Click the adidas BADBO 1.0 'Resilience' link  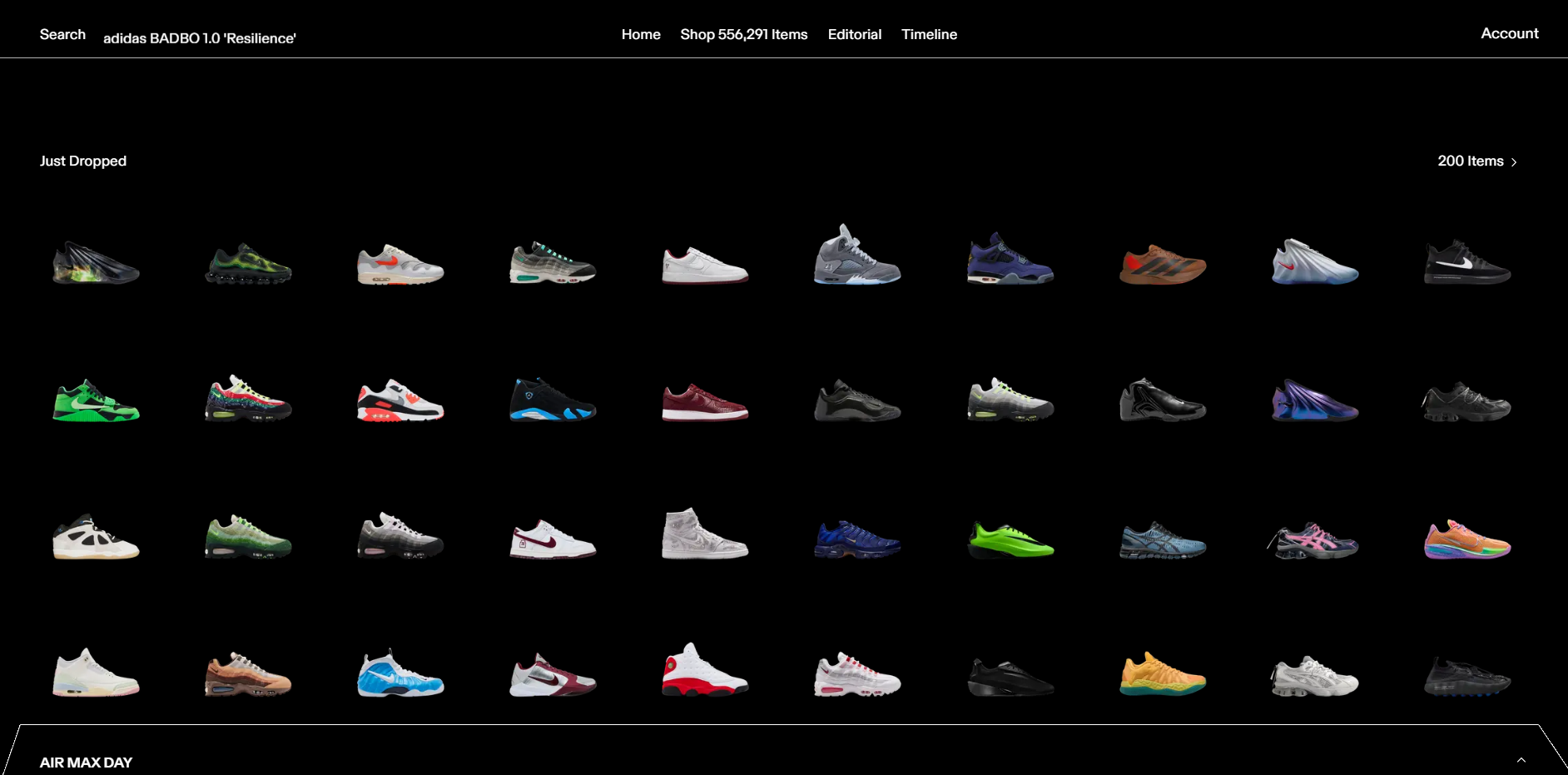tap(199, 38)
